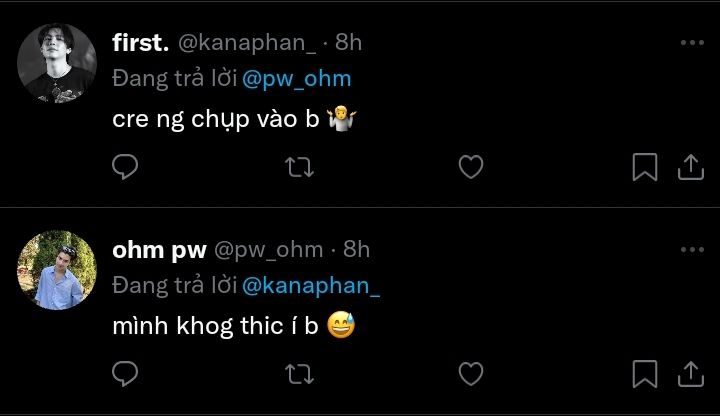Open profile via display name first.

pyautogui.click(x=141, y=43)
